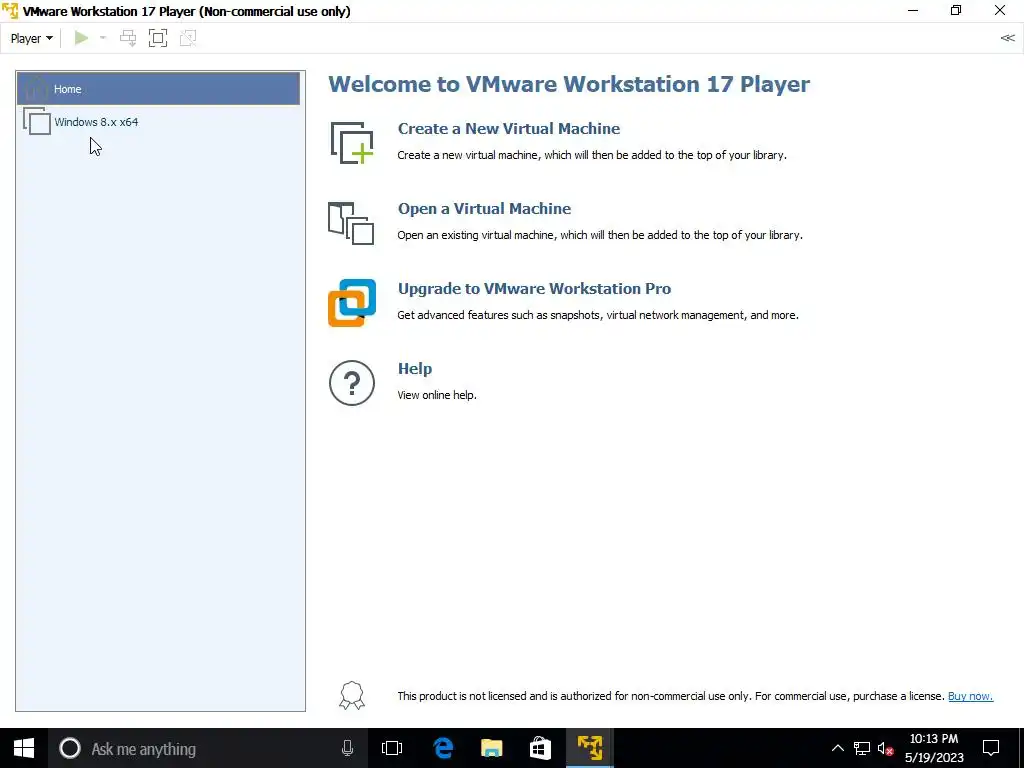Viewport: 1024px width, 768px height.
Task: Show hidden system tray icons
Action: click(837, 748)
